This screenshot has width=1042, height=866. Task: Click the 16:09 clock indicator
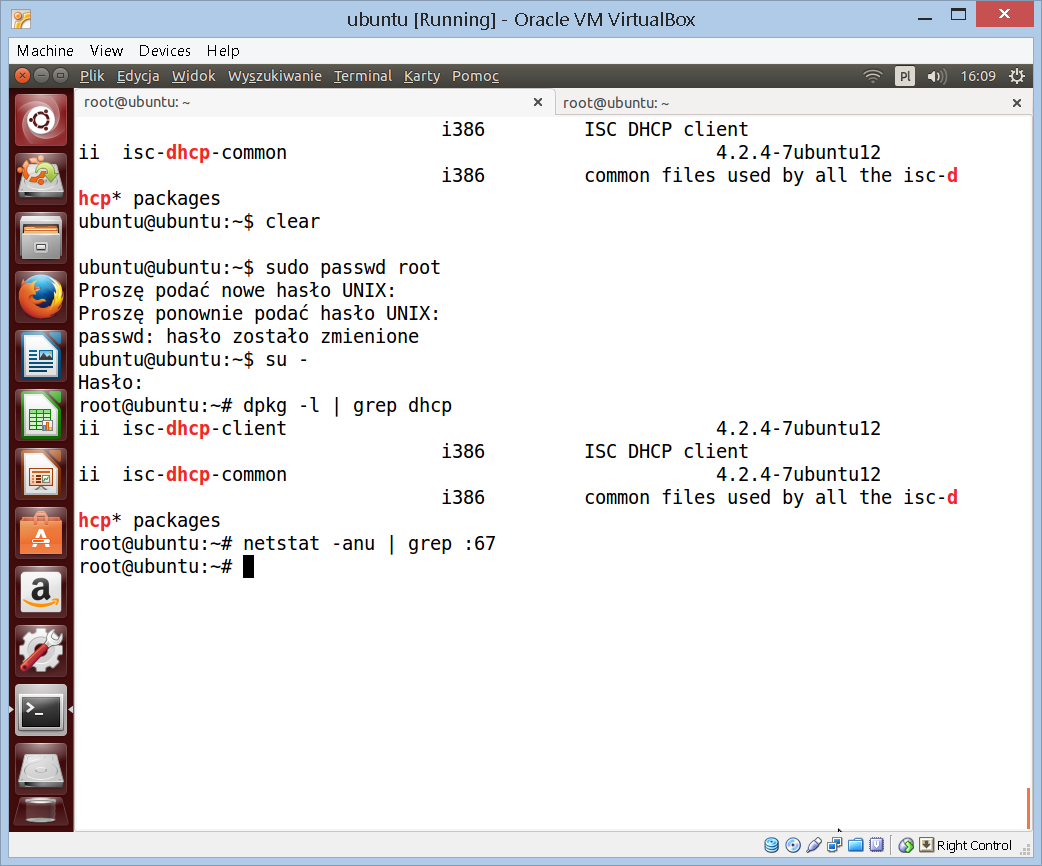pos(978,76)
